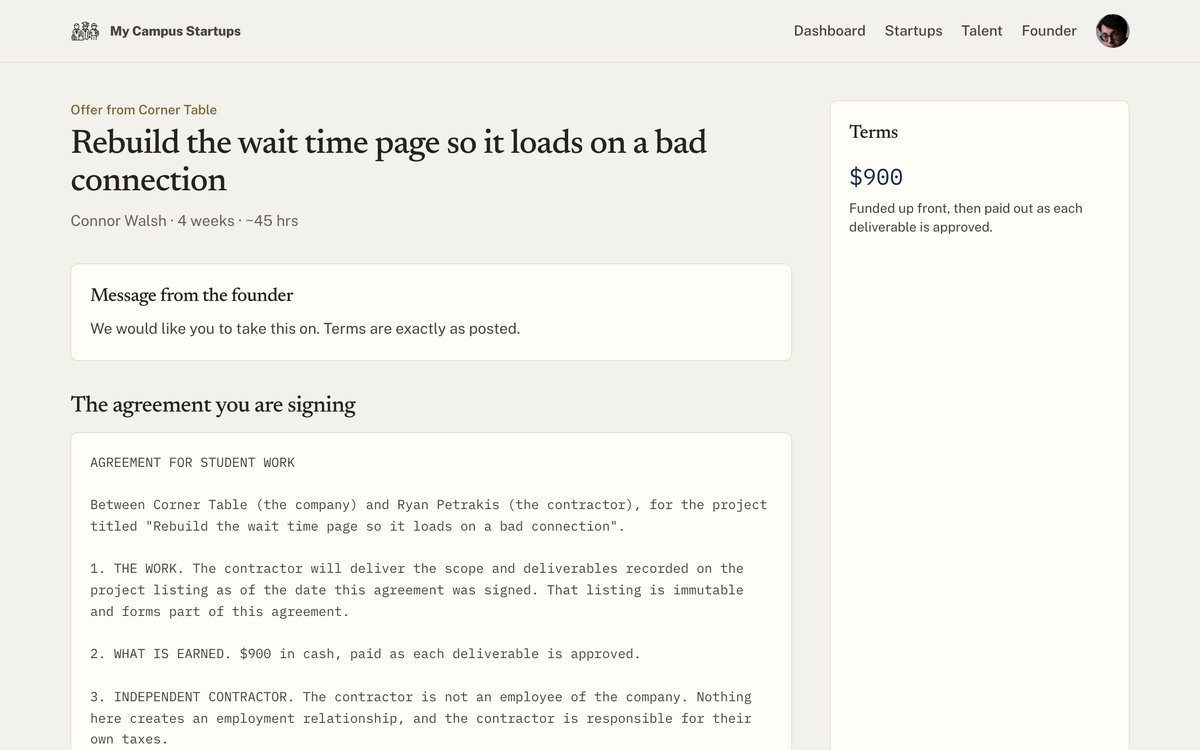Click the AGREEMENT FOR STUDENT WORK title line
Image resolution: width=1200 pixels, height=750 pixels.
pyautogui.click(x=193, y=462)
